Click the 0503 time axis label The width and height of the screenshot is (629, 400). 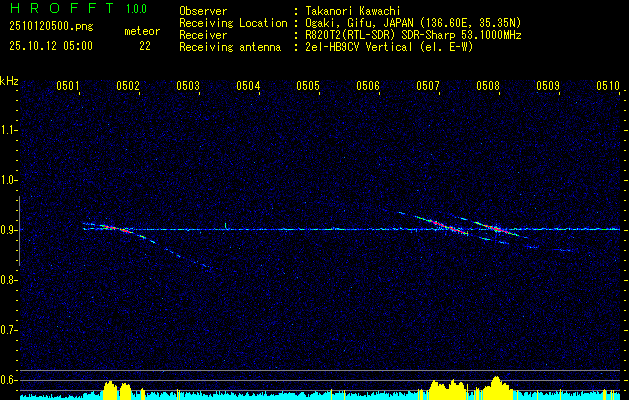[x=187, y=85]
